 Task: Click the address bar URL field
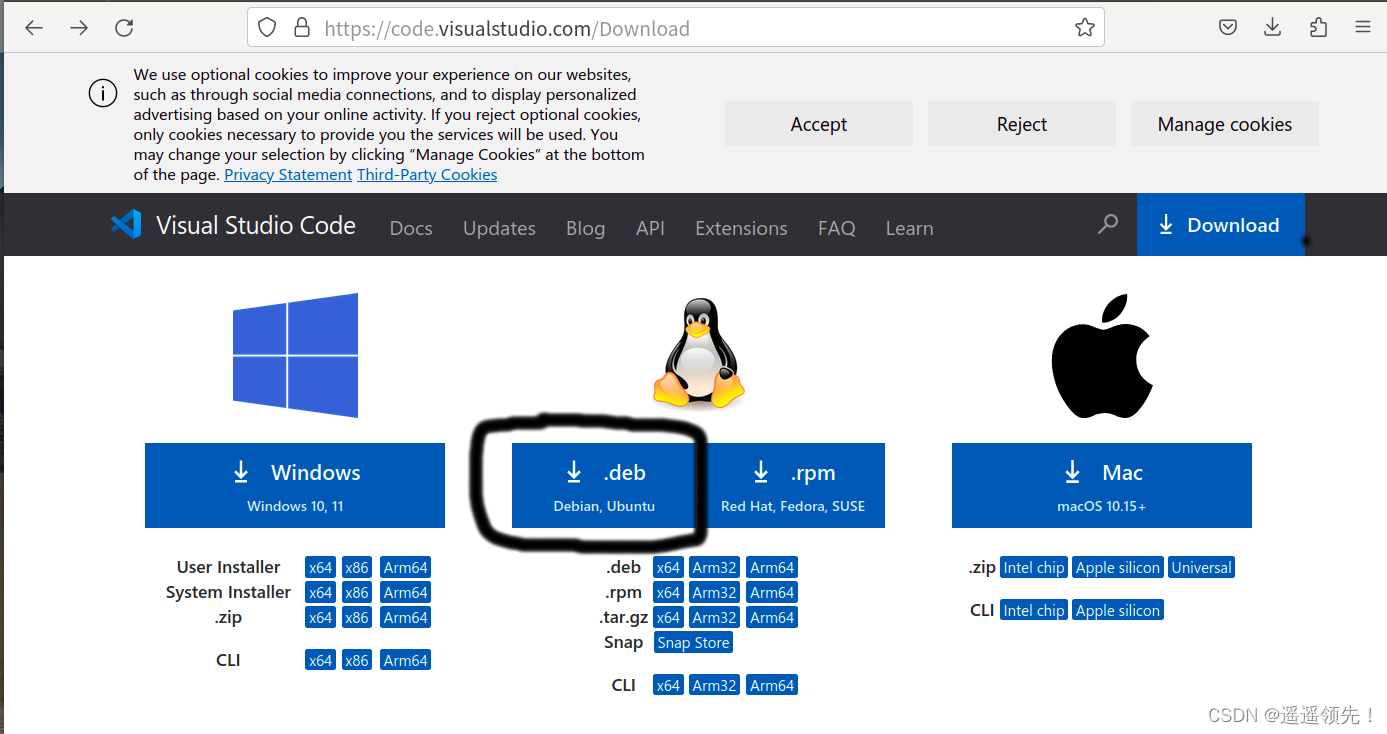pos(676,28)
